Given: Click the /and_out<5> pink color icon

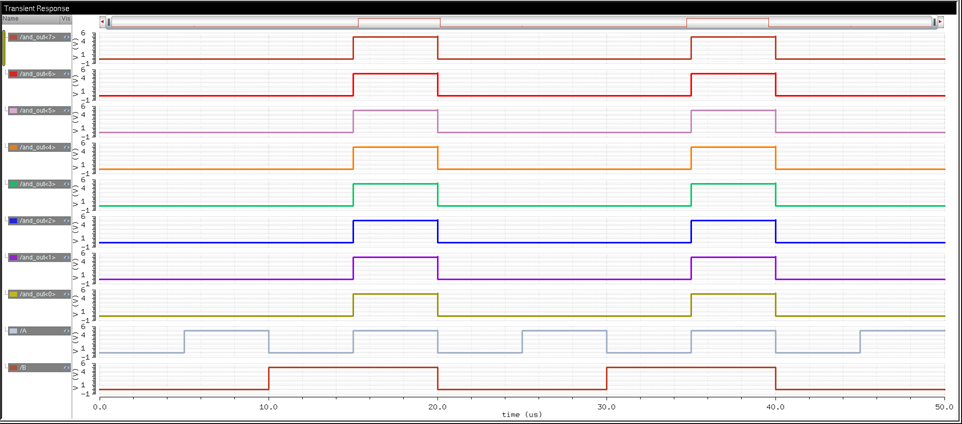Looking at the screenshot, I should coord(13,111).
